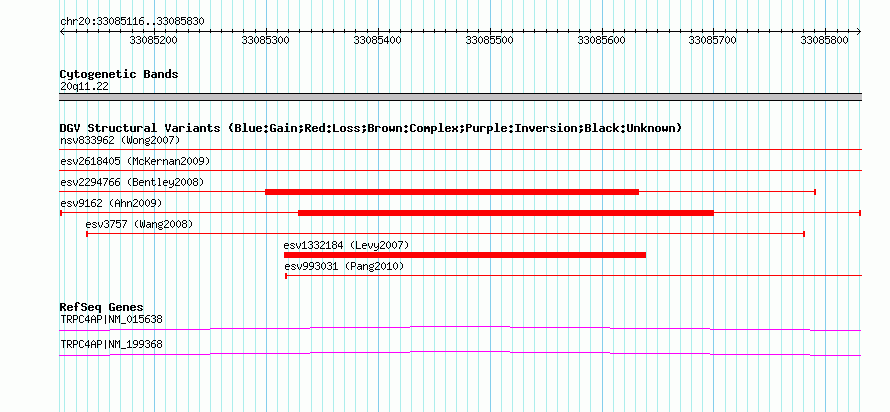Image resolution: width=890 pixels, height=412 pixels.
Task: Open the RefSeq Genes track title
Action: pos(101,308)
